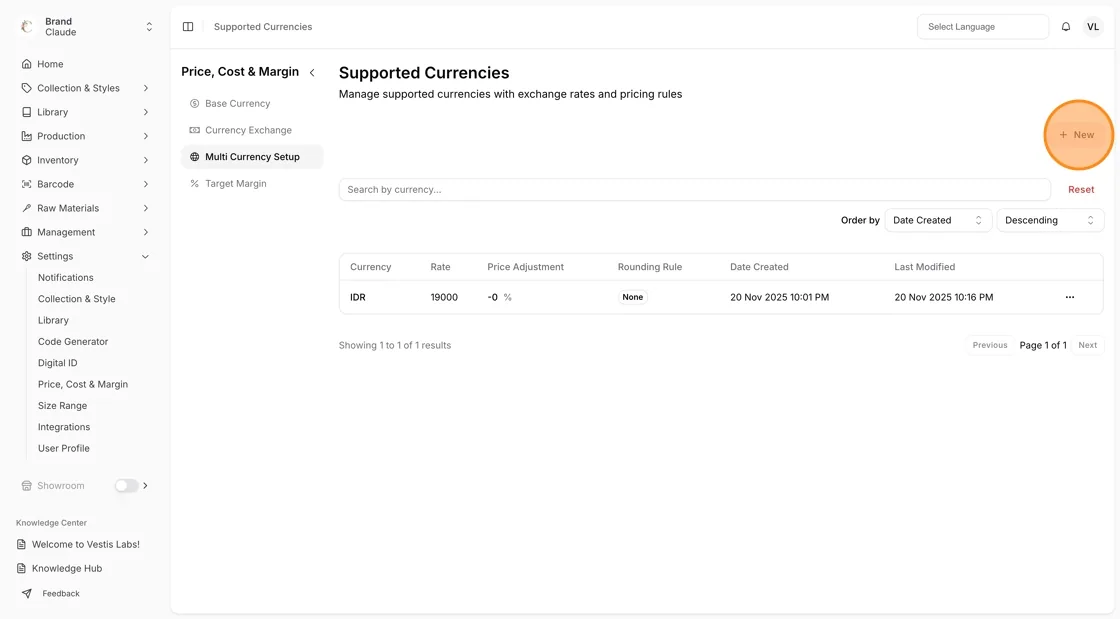Expand the Showroom chevron
This screenshot has width=1120, height=619.
point(146,485)
